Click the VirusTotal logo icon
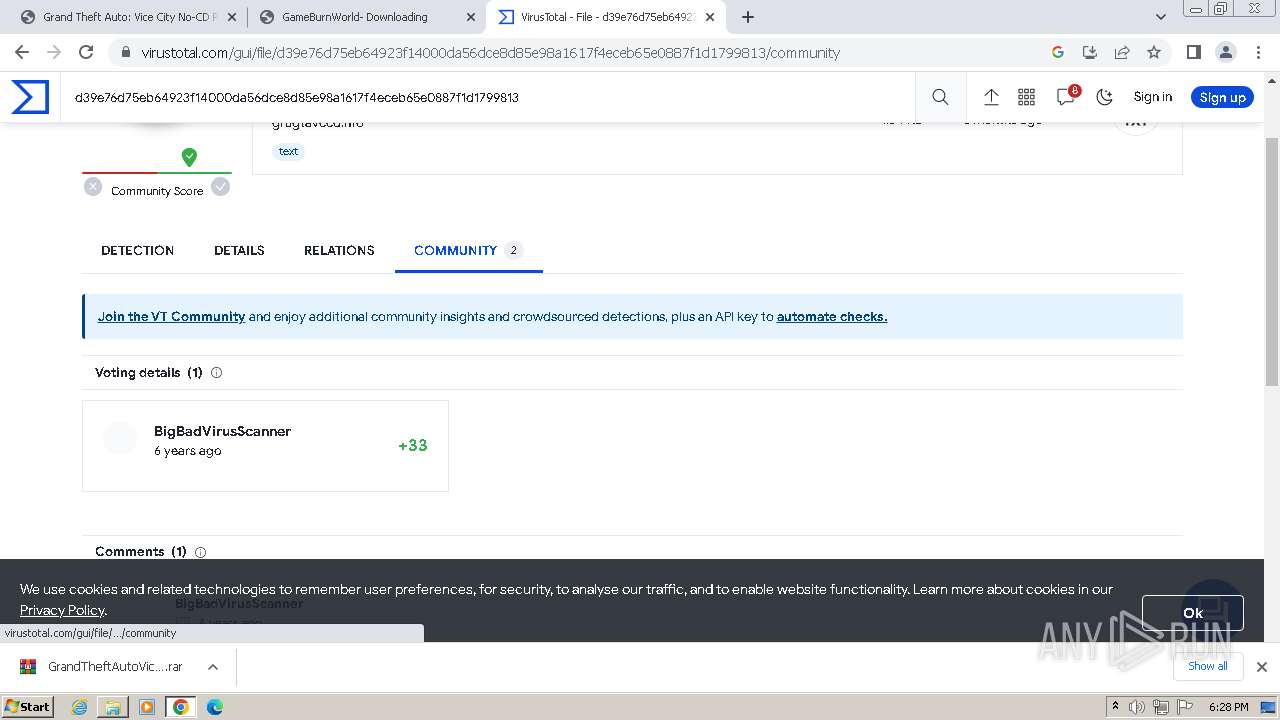 [x=30, y=97]
